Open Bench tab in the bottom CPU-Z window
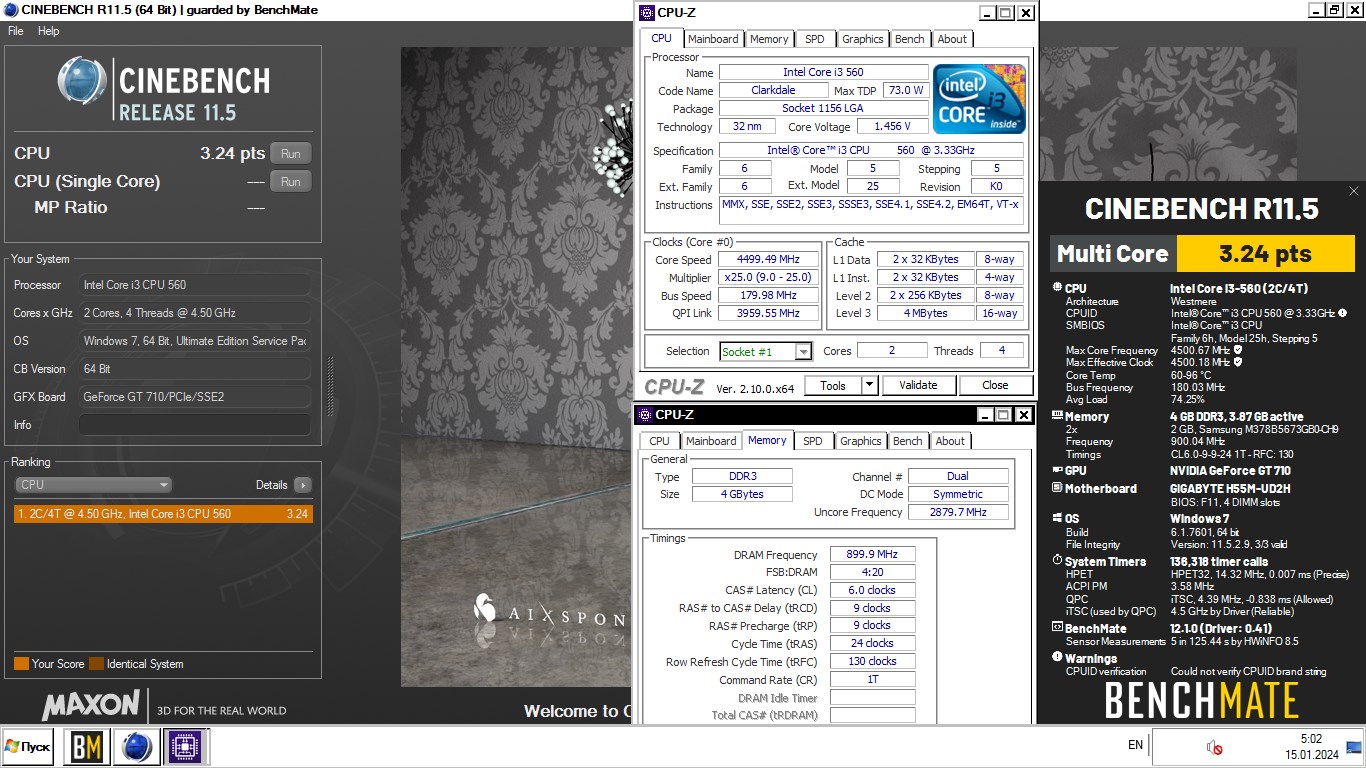This screenshot has width=1366, height=768. coord(908,441)
